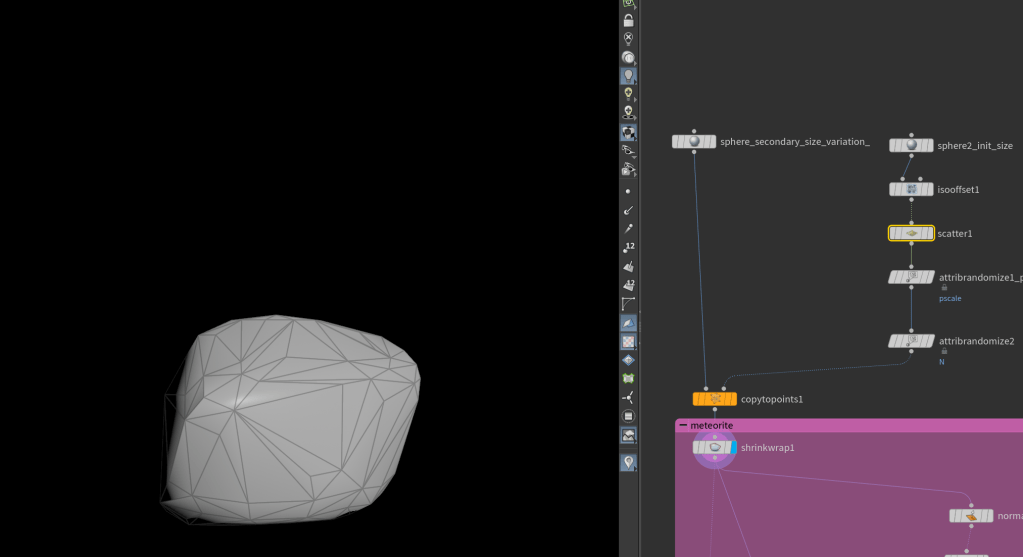
Task: Click the pin icon below the toolbar
Action: coord(628,462)
